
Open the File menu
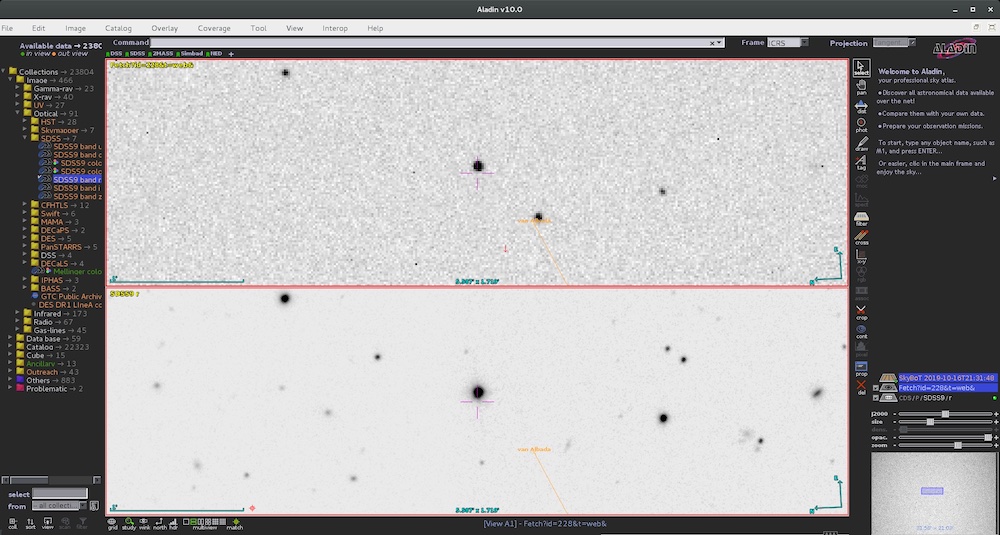(7, 28)
